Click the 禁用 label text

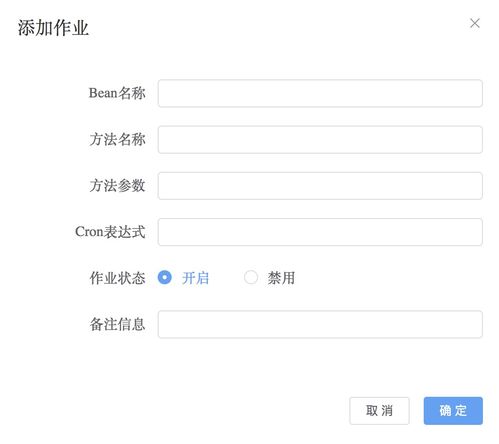pyautogui.click(x=281, y=278)
